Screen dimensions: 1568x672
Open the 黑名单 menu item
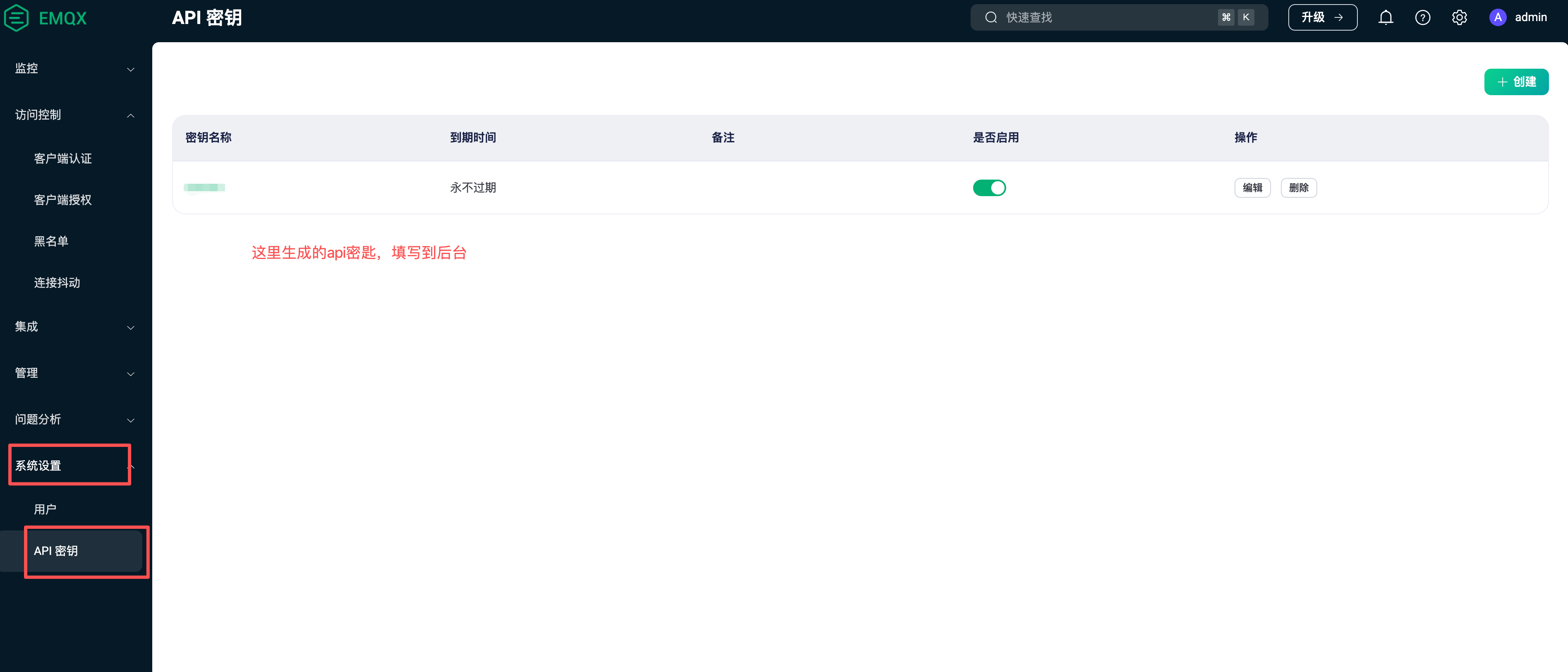click(x=51, y=242)
